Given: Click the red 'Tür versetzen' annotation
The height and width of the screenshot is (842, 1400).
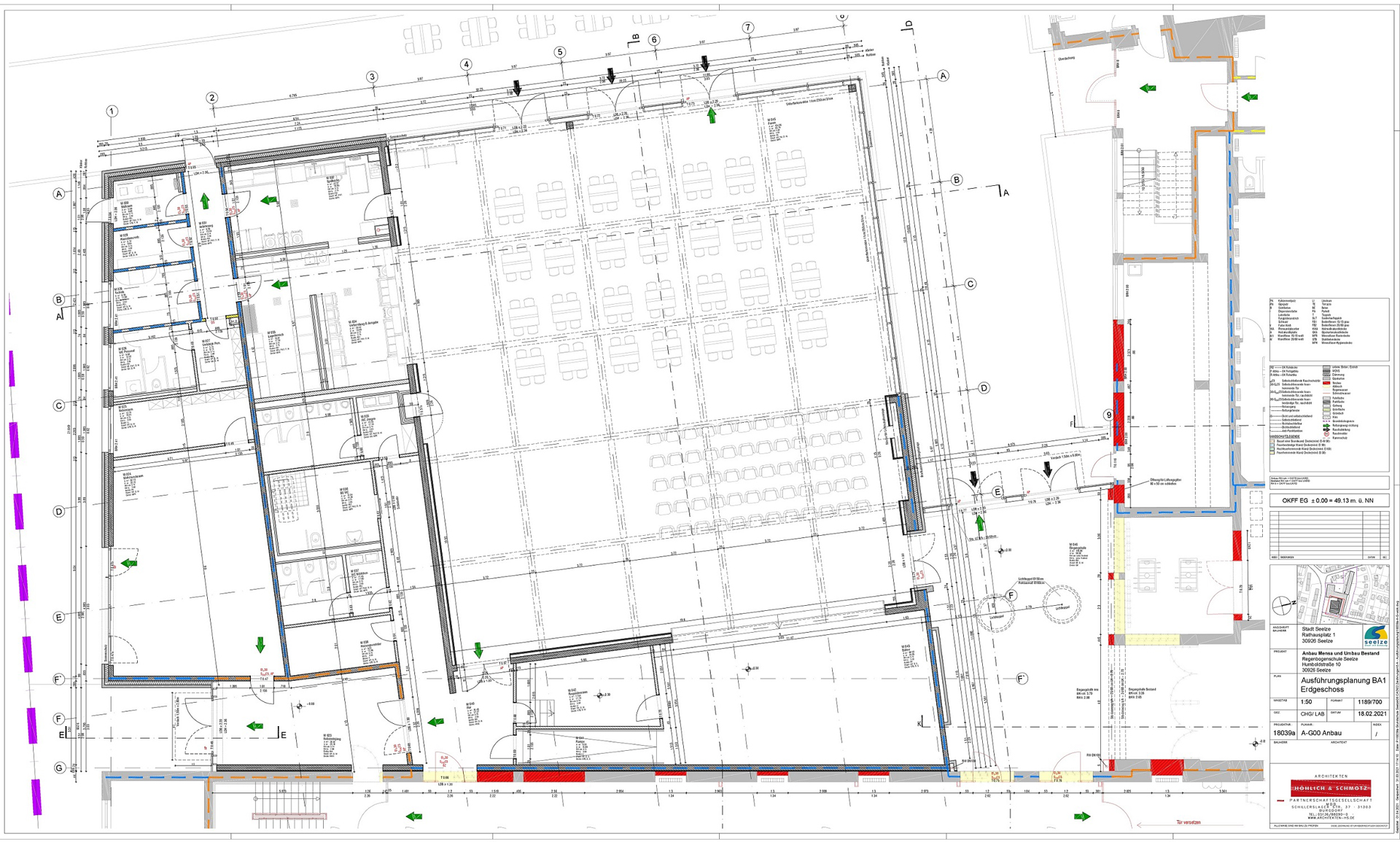Looking at the screenshot, I should click(1188, 823).
